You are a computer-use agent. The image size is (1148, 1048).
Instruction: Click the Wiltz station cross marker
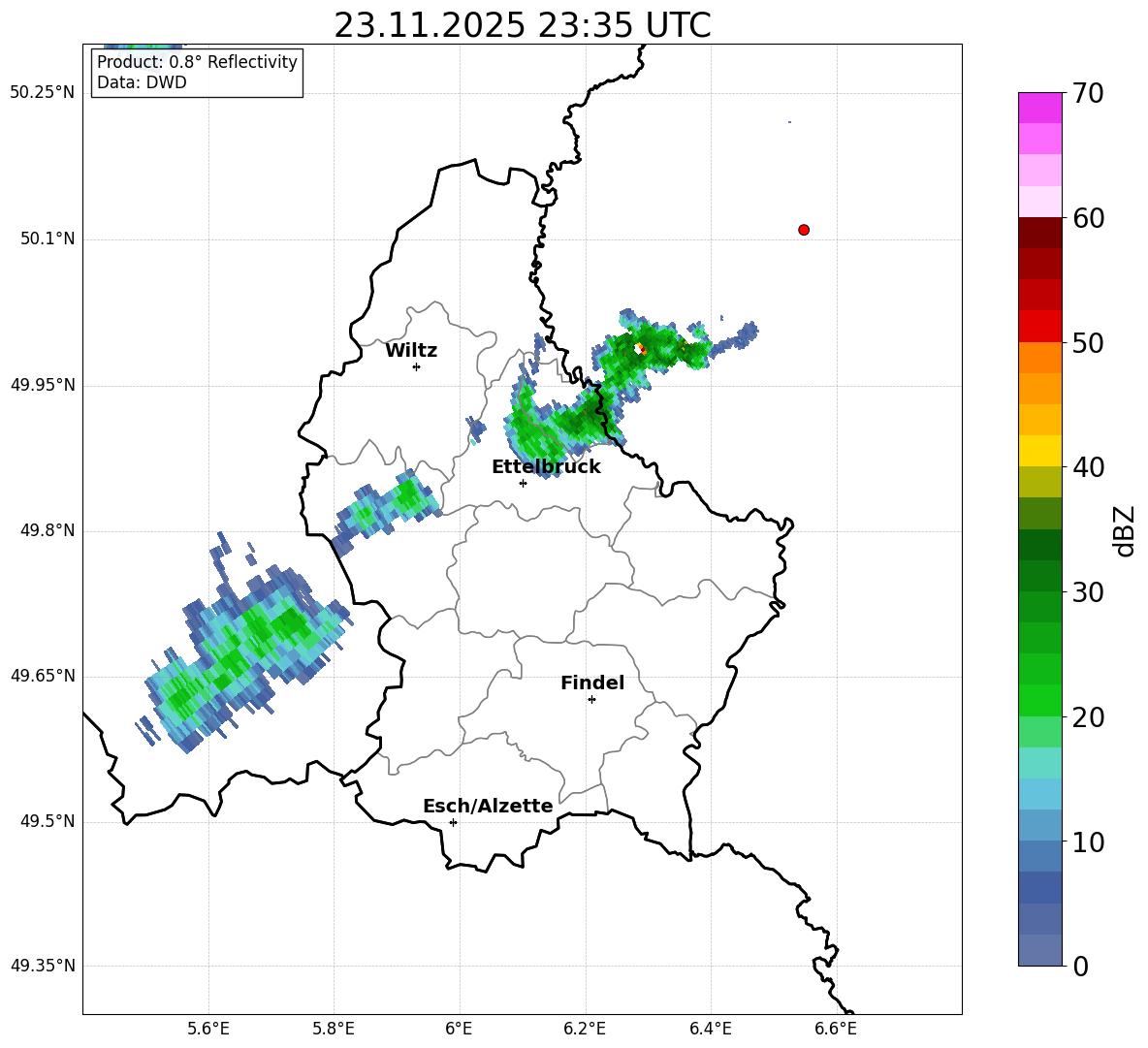[x=417, y=366]
